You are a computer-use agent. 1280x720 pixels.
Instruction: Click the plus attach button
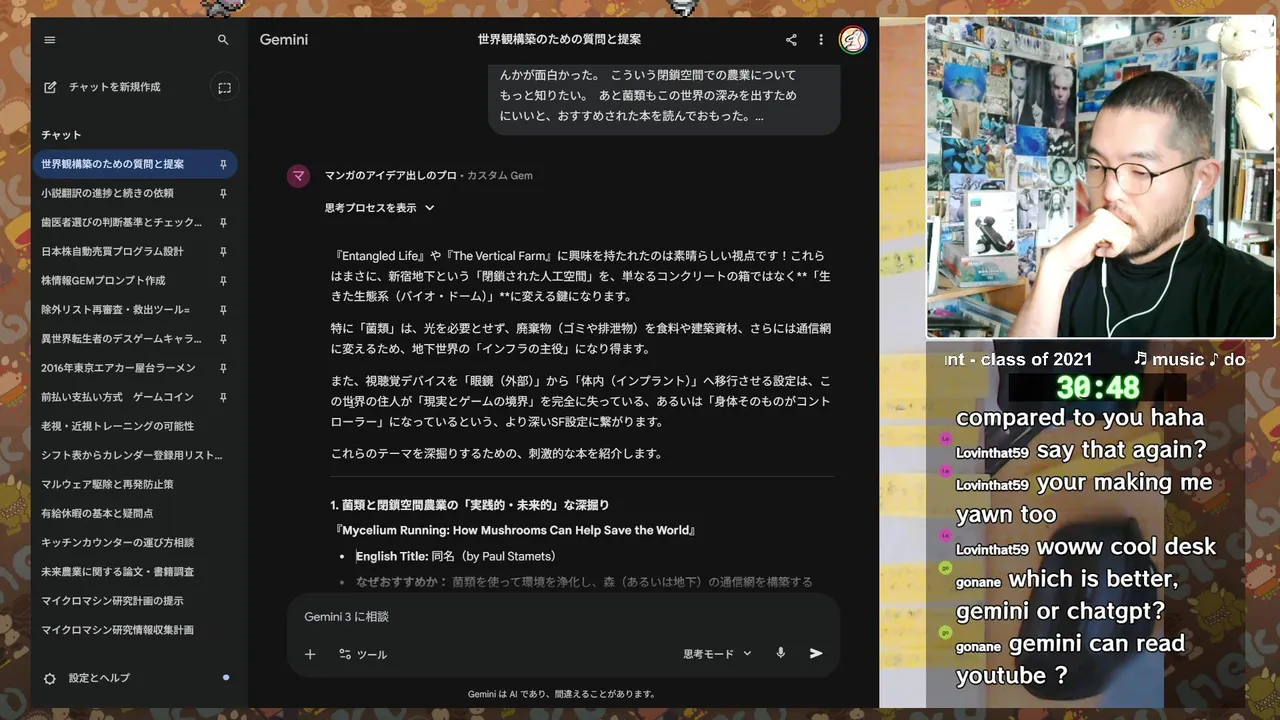pos(310,654)
